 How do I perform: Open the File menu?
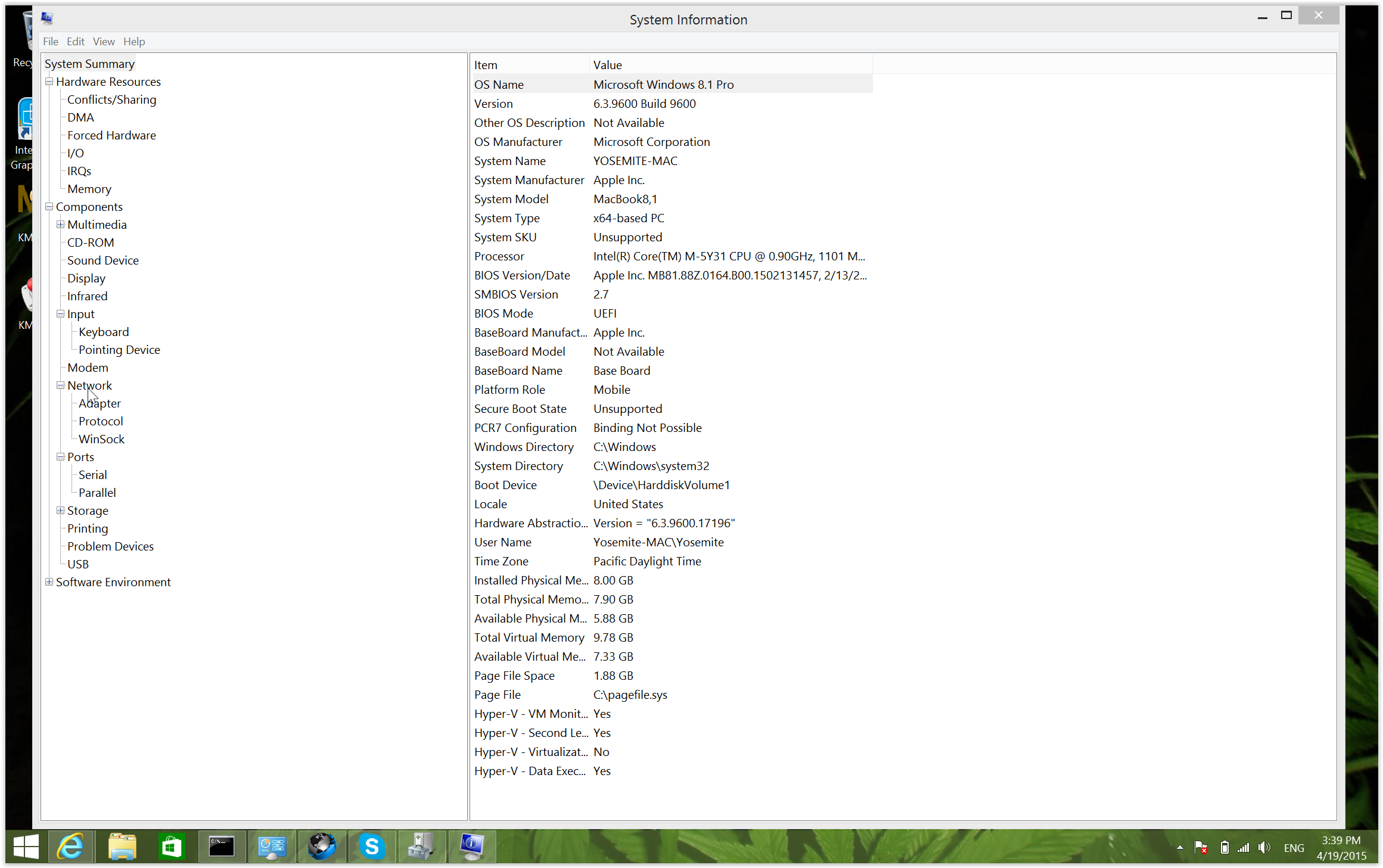pyautogui.click(x=50, y=42)
